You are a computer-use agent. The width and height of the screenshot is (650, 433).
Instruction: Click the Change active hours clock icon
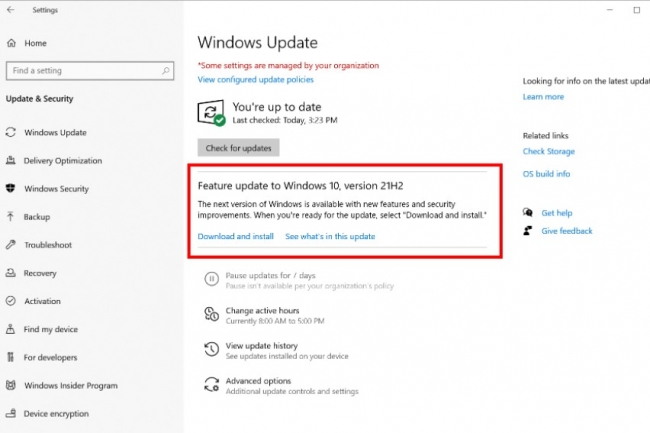211,314
